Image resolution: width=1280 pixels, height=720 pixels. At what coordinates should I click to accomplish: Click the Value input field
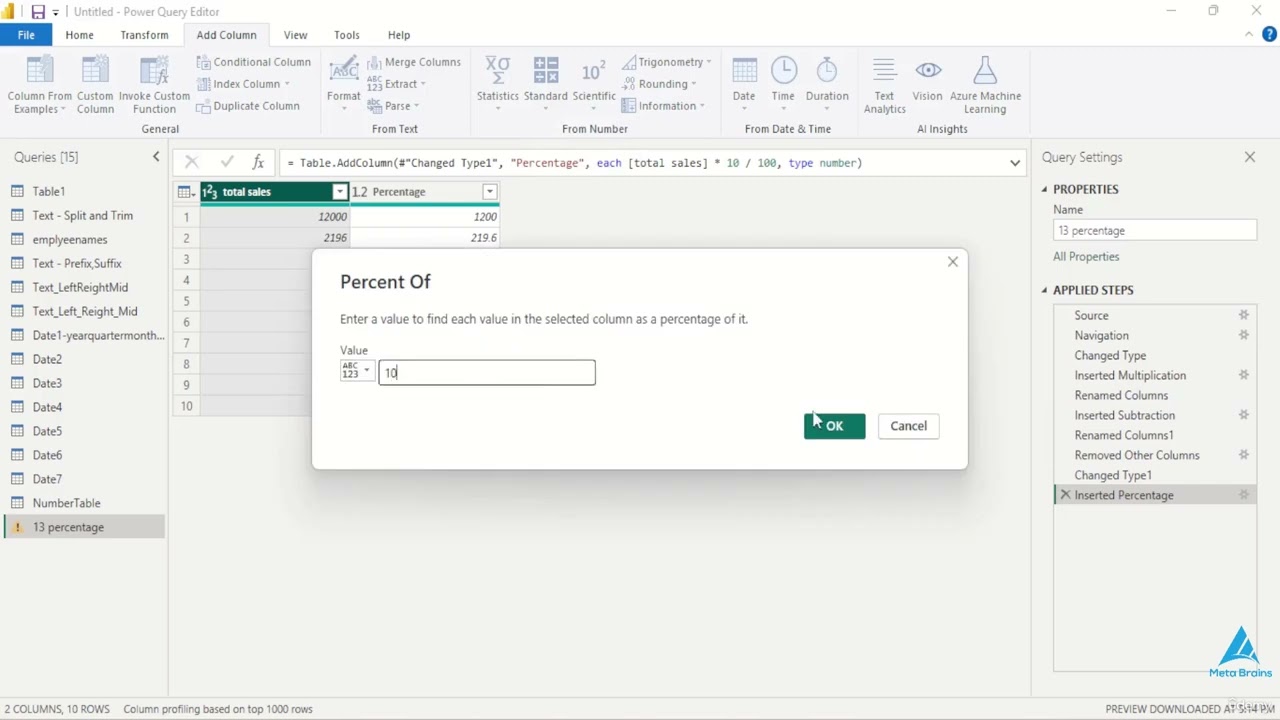pos(487,372)
